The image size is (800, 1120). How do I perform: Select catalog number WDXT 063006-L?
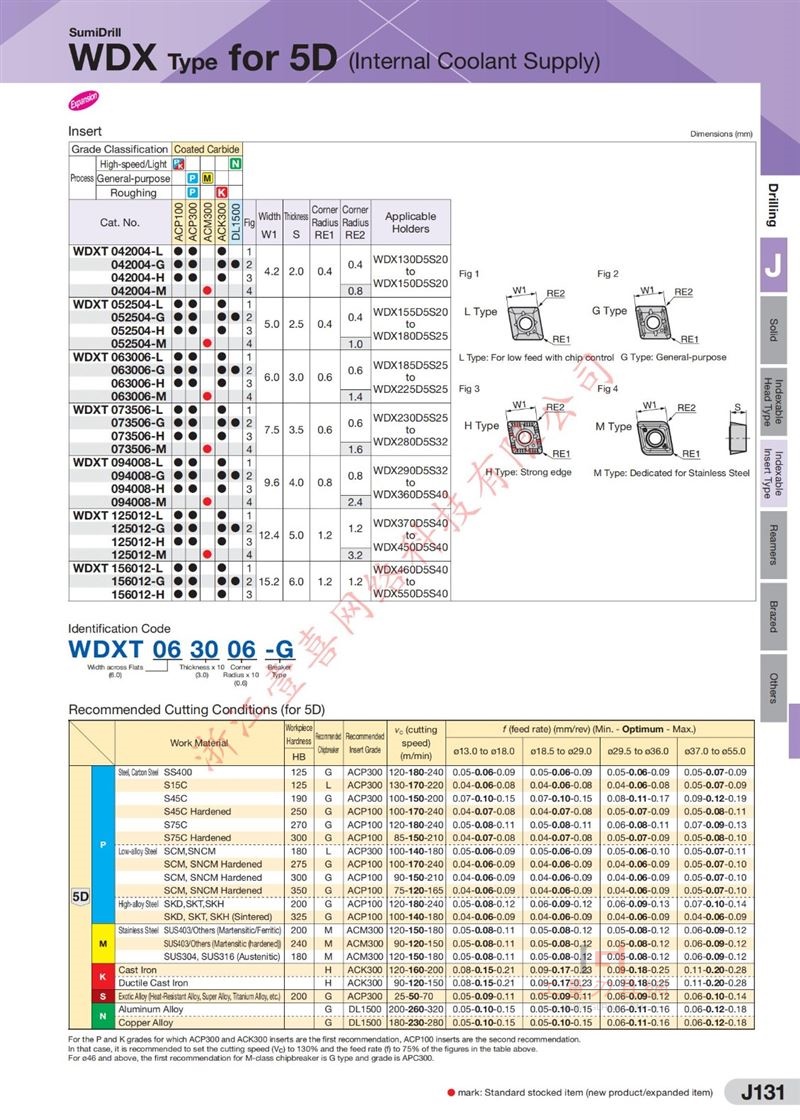118,356
